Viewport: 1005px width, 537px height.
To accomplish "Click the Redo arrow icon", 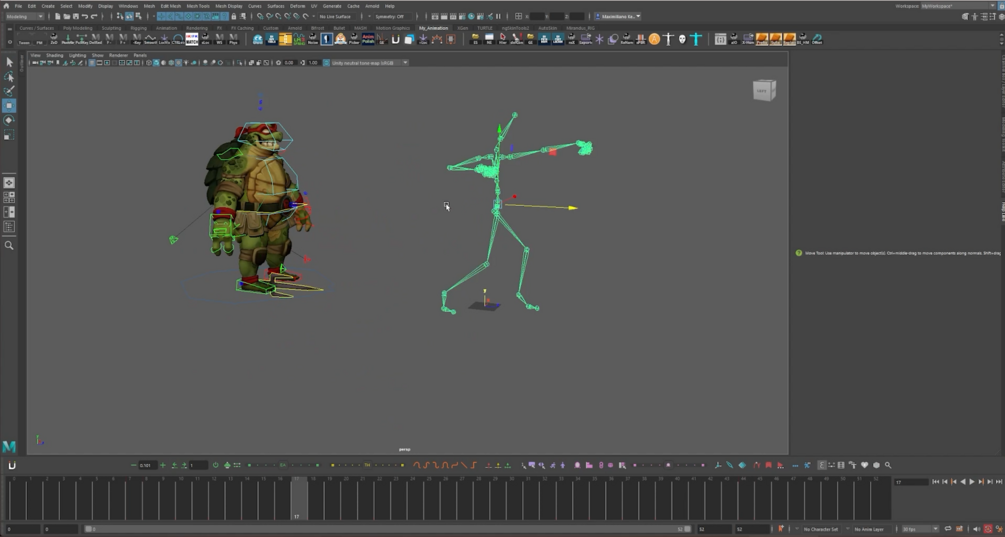I will tap(94, 16).
